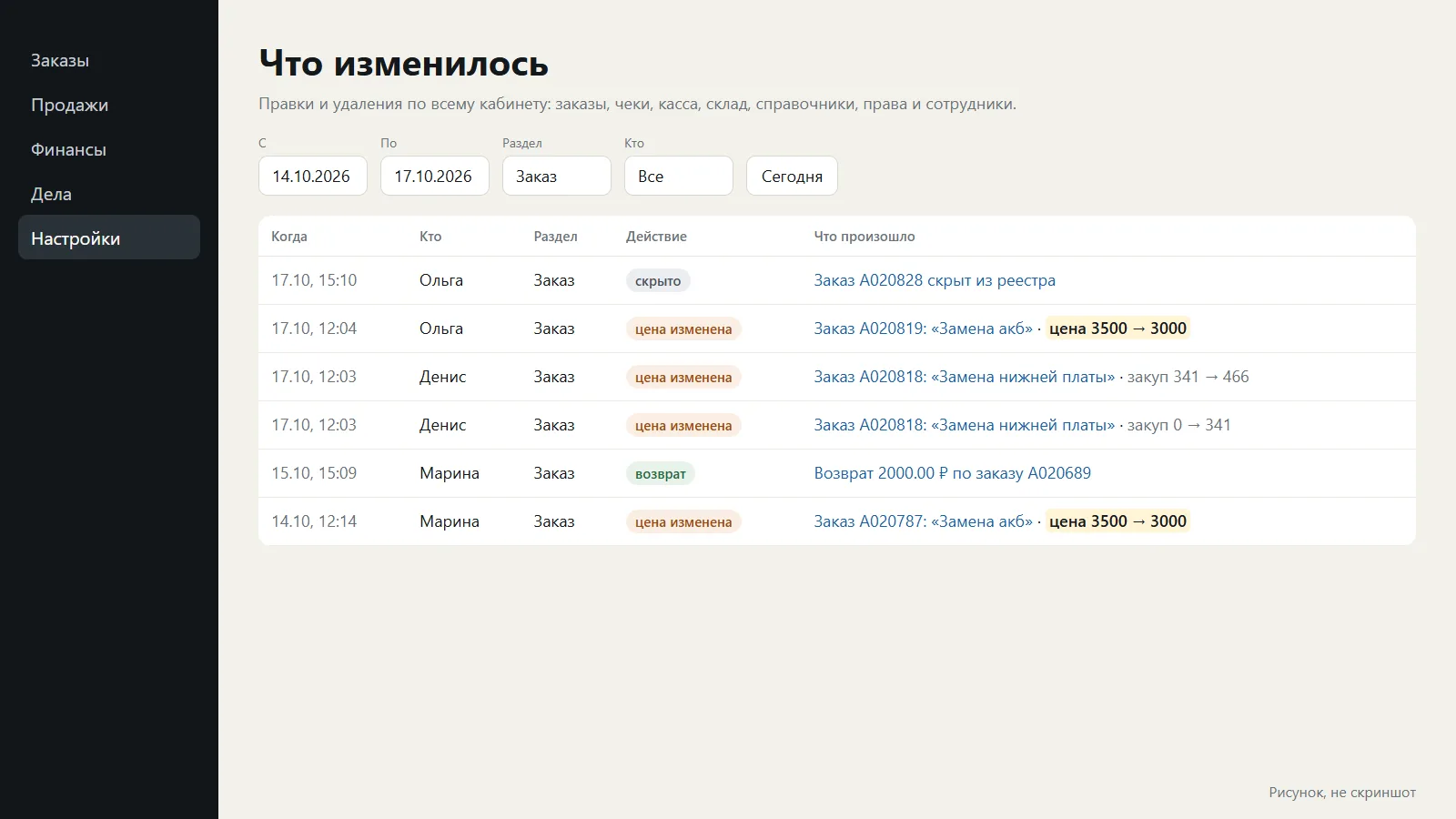Open the Кто dropdown showing Все

pyautogui.click(x=679, y=176)
